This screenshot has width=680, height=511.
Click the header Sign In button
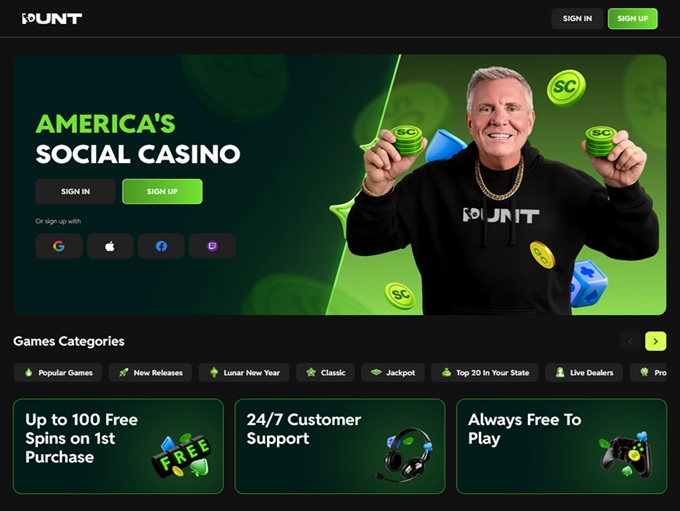577,19
